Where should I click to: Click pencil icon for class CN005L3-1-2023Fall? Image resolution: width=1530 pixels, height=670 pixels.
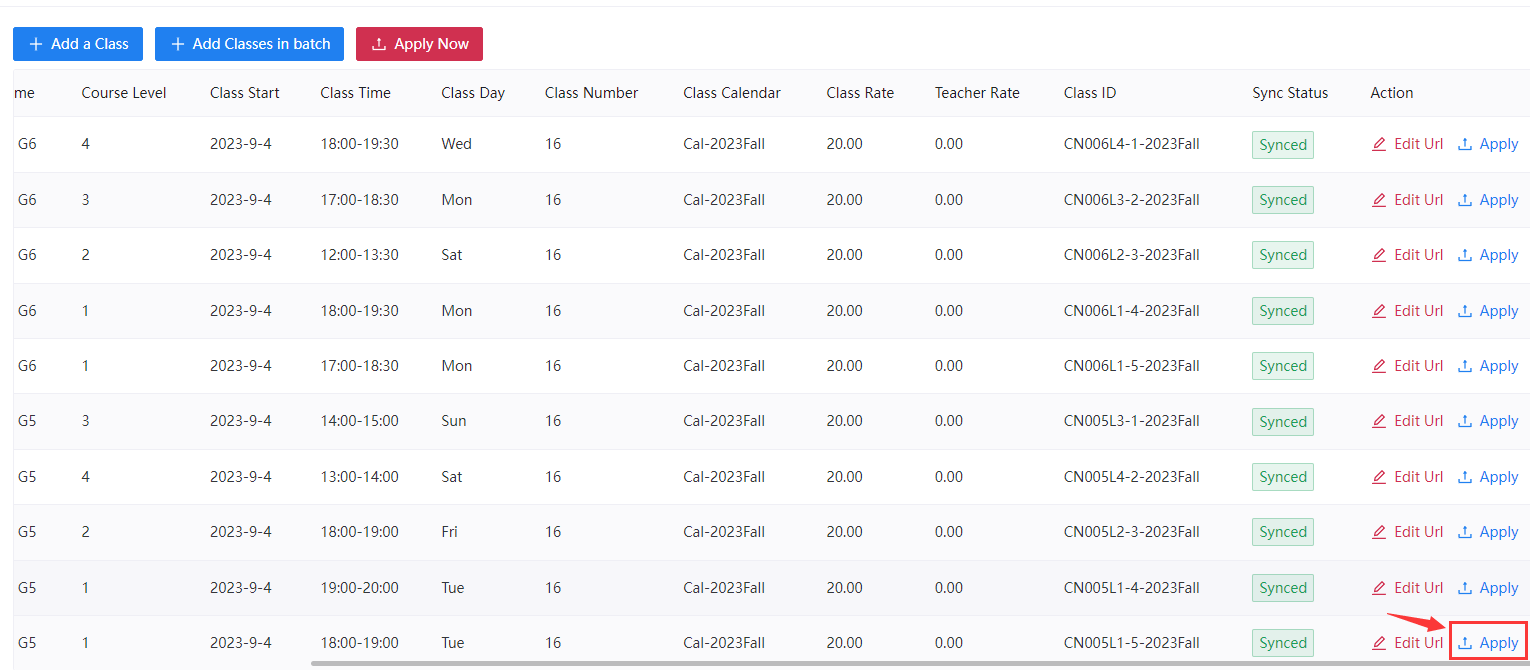click(1379, 421)
